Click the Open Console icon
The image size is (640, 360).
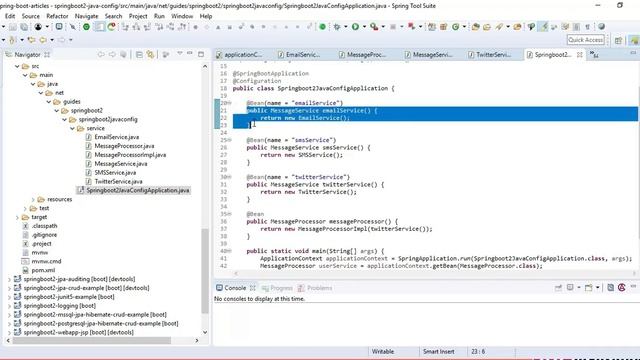tap(588, 288)
